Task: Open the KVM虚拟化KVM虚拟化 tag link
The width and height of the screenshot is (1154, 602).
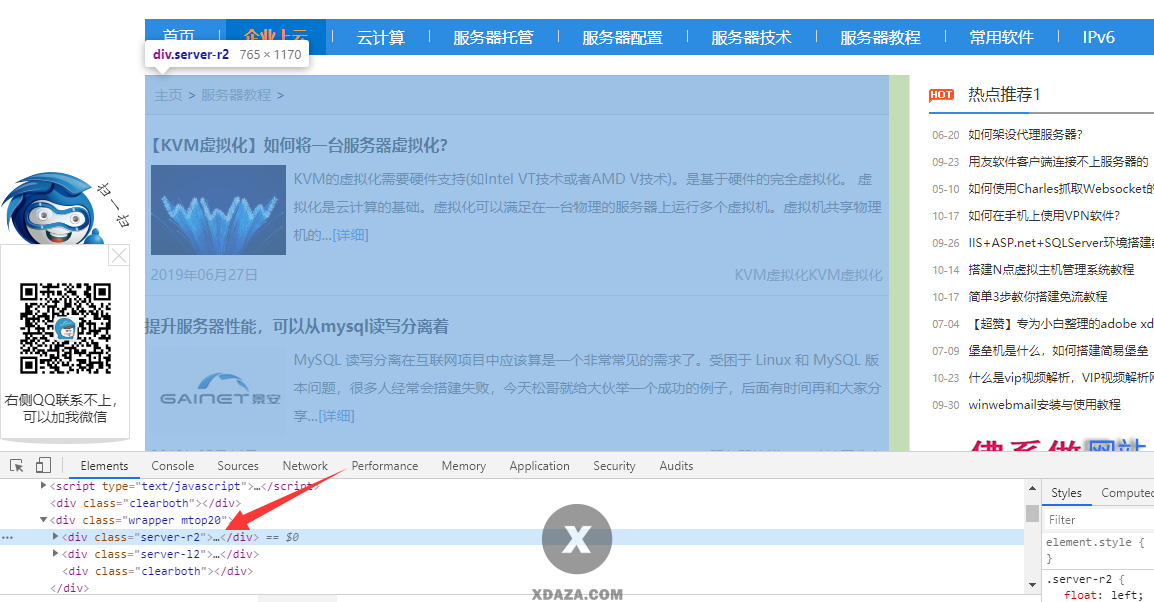Action: 808,275
